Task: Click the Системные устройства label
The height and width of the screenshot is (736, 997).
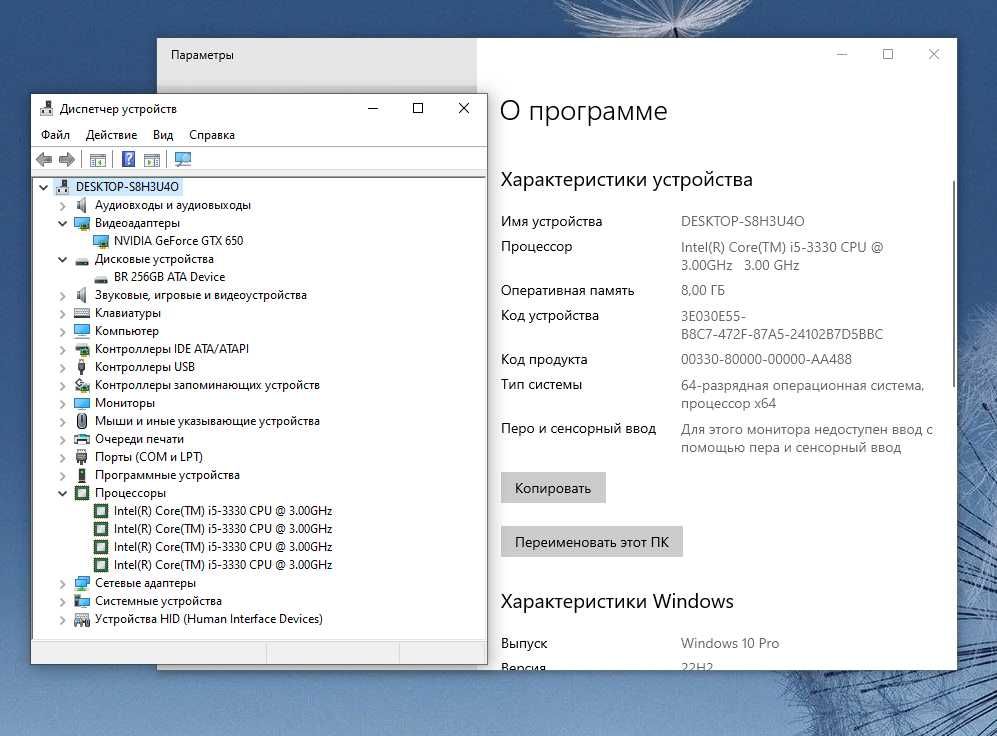Action: (x=158, y=601)
